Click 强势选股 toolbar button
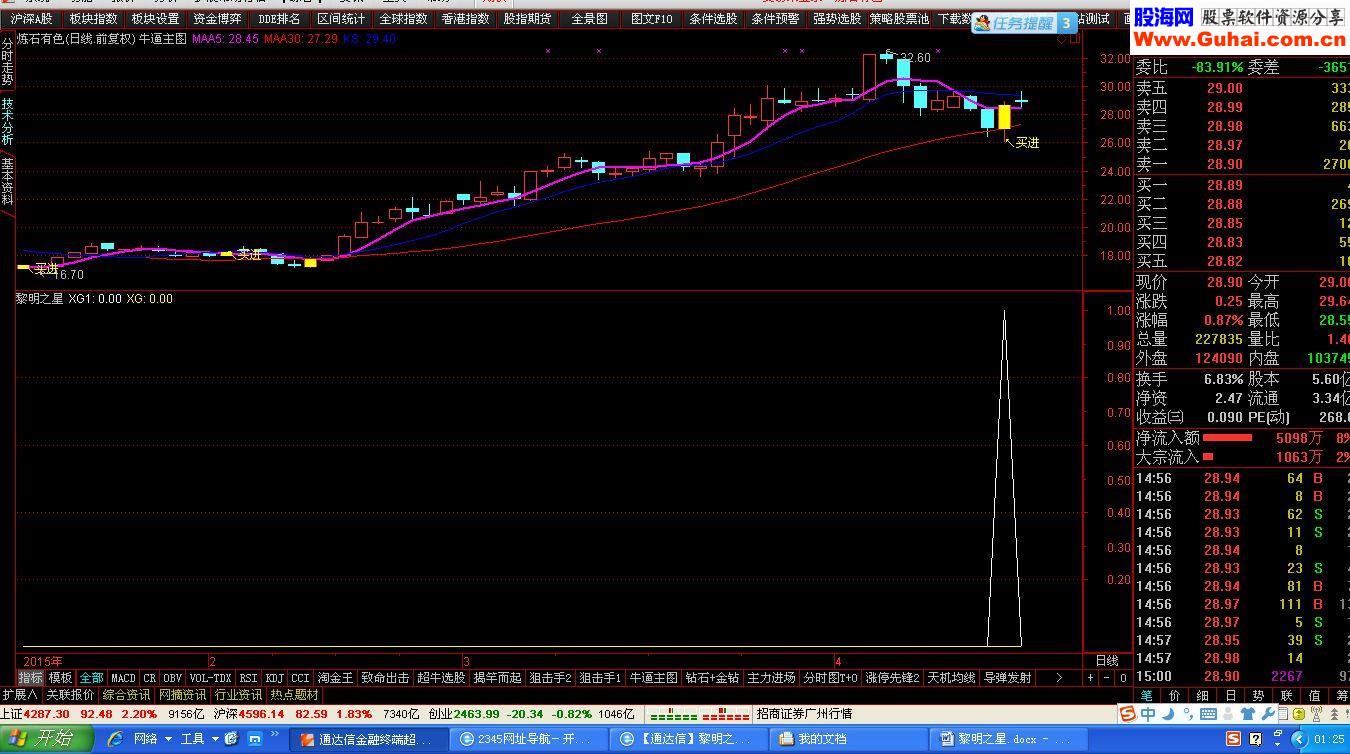Image resolution: width=1350 pixels, height=754 pixels. (837, 19)
